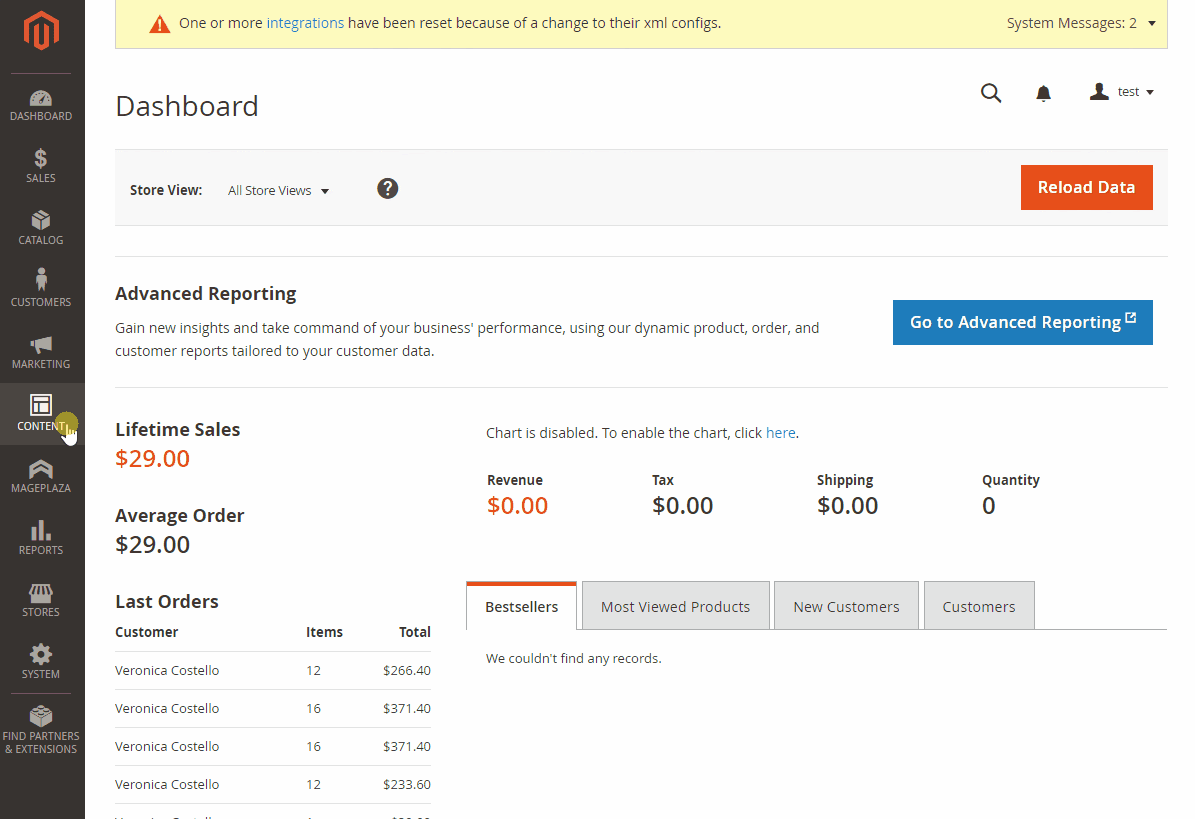This screenshot has width=1195, height=819.
Task: Click the store view help question icon
Action: tap(388, 188)
